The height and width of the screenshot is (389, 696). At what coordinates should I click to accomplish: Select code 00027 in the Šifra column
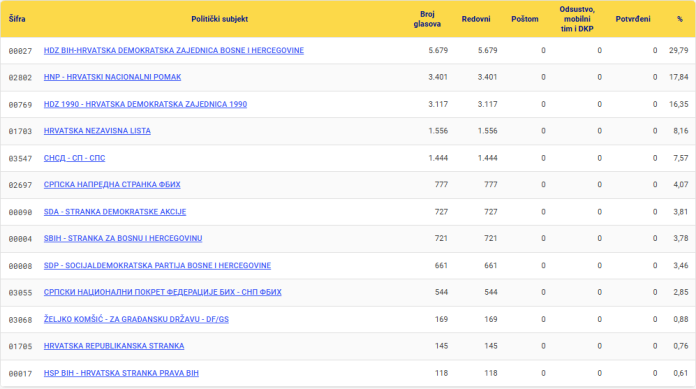(20, 51)
